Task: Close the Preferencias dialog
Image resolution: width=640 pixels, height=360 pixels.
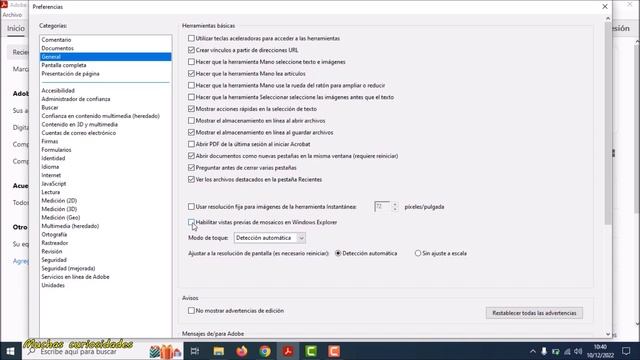Action: click(605, 7)
